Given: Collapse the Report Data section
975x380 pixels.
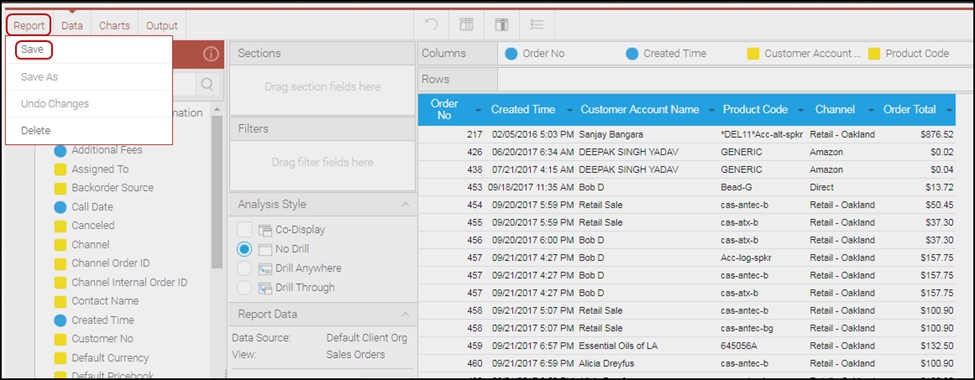Looking at the screenshot, I should tap(405, 314).
